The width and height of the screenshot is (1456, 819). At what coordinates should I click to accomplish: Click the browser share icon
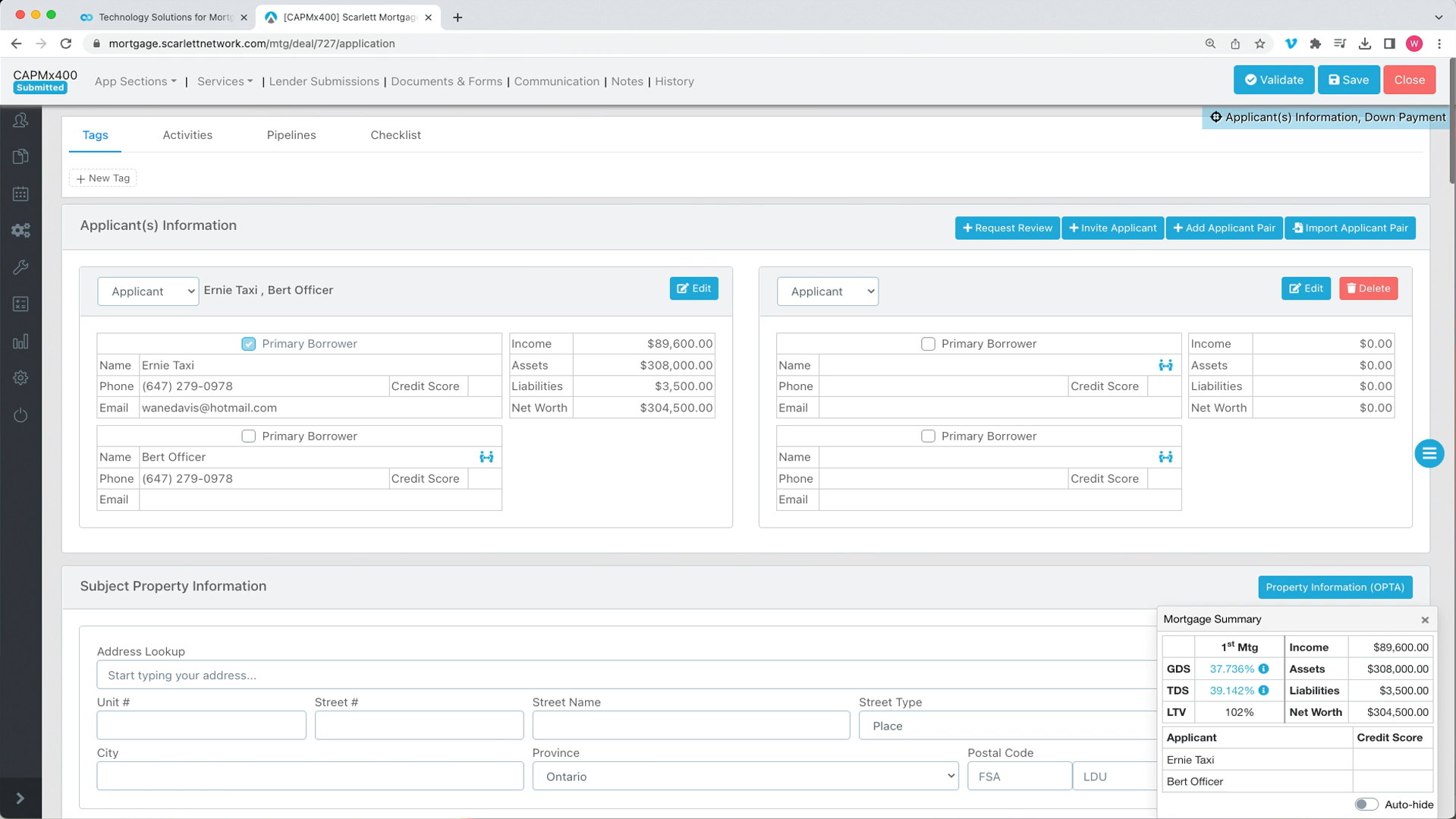(x=1235, y=44)
